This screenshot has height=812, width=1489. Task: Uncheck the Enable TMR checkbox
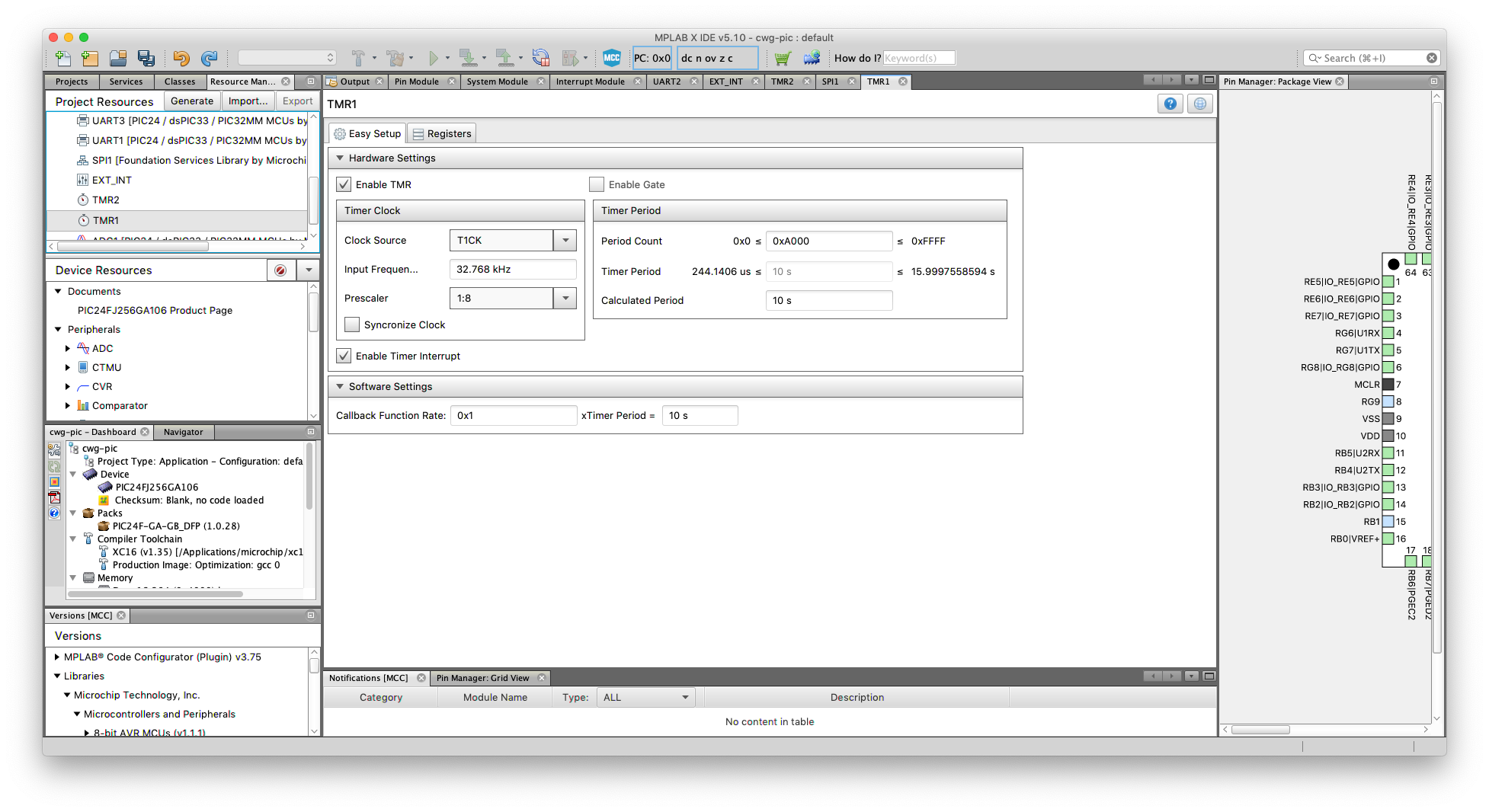point(344,184)
